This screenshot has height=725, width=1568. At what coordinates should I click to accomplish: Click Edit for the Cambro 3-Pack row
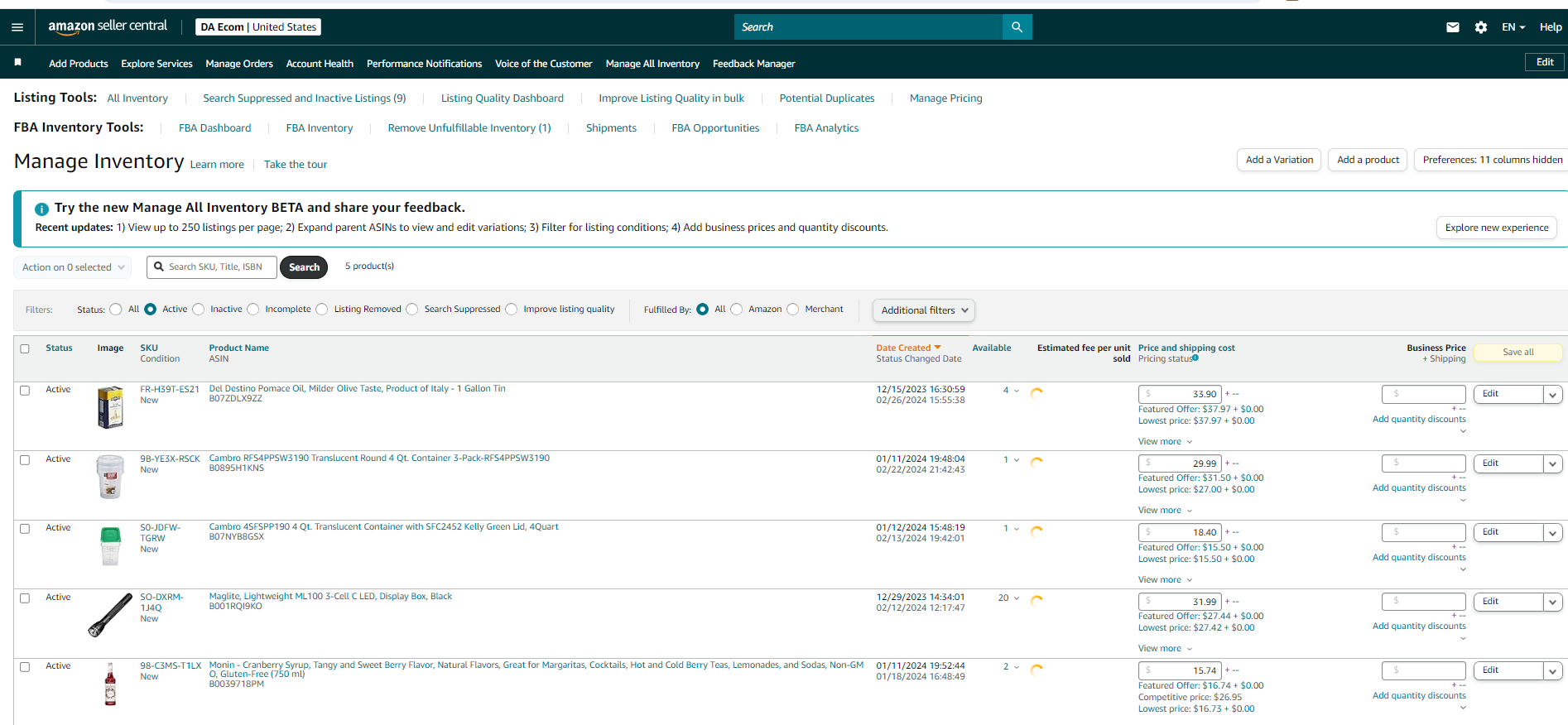(1508, 463)
